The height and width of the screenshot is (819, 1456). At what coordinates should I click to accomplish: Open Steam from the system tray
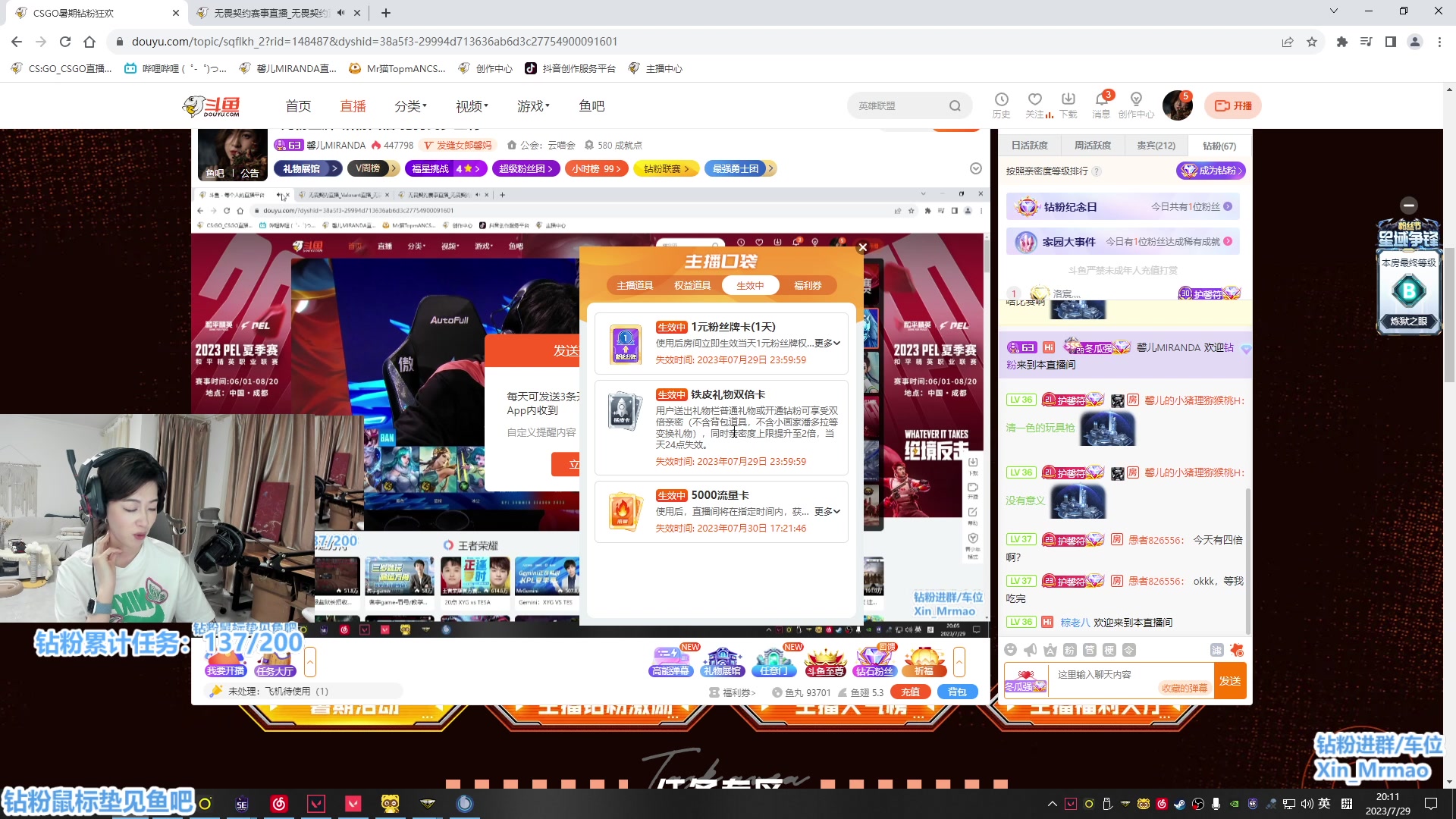click(1180, 804)
